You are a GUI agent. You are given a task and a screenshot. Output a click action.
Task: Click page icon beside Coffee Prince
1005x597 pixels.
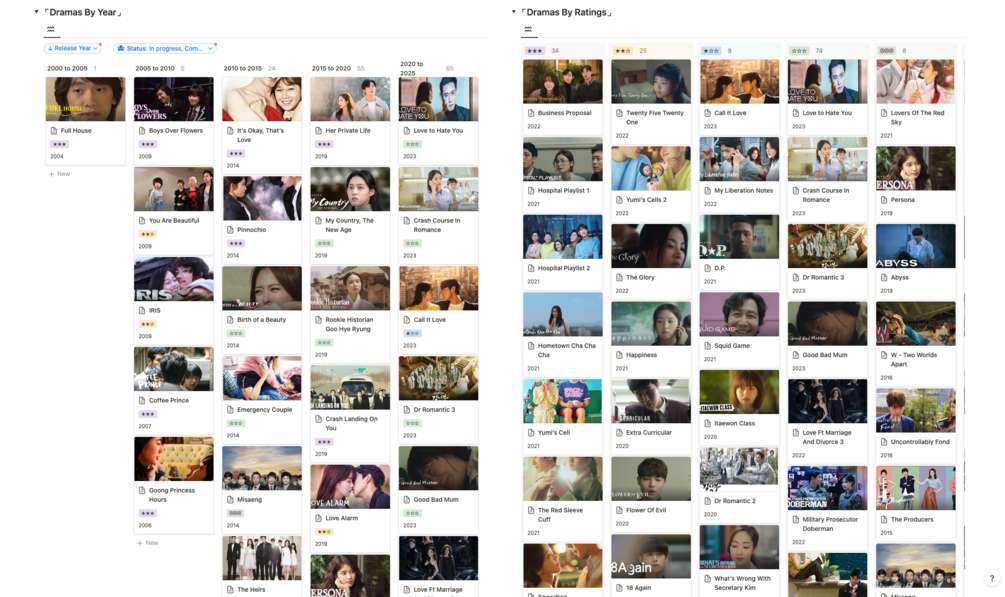(x=142, y=400)
